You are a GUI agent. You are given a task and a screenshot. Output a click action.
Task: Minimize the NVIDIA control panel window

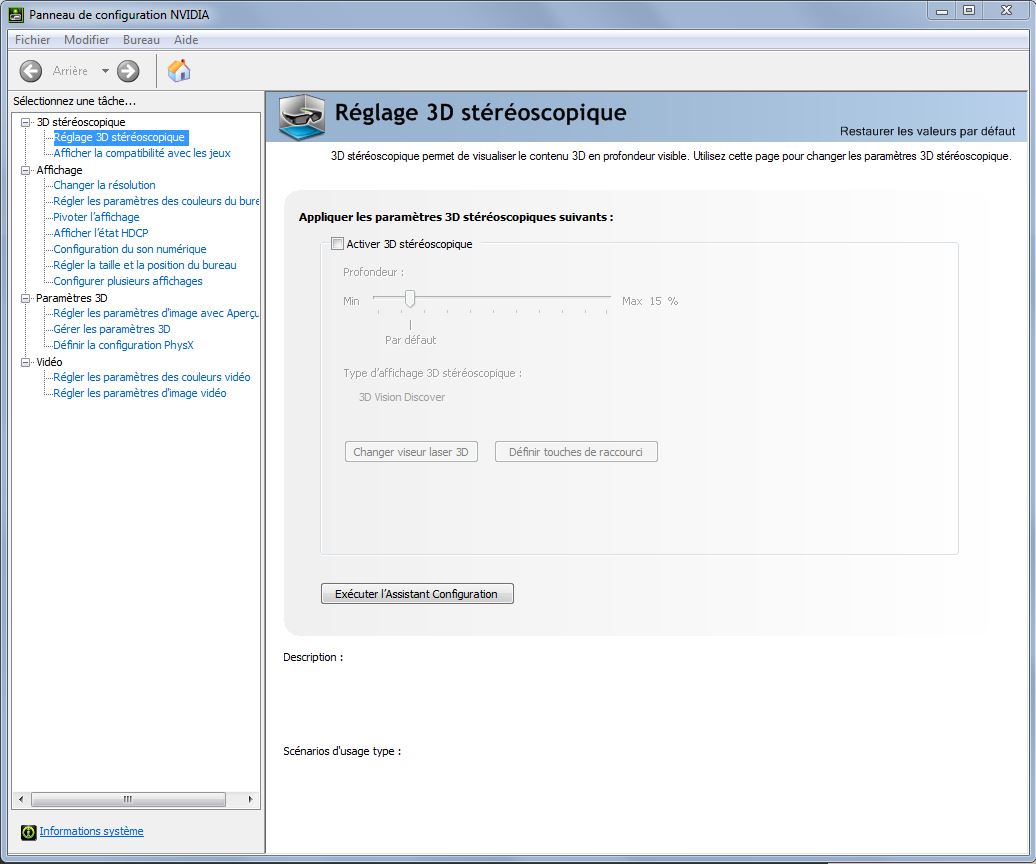click(x=942, y=11)
